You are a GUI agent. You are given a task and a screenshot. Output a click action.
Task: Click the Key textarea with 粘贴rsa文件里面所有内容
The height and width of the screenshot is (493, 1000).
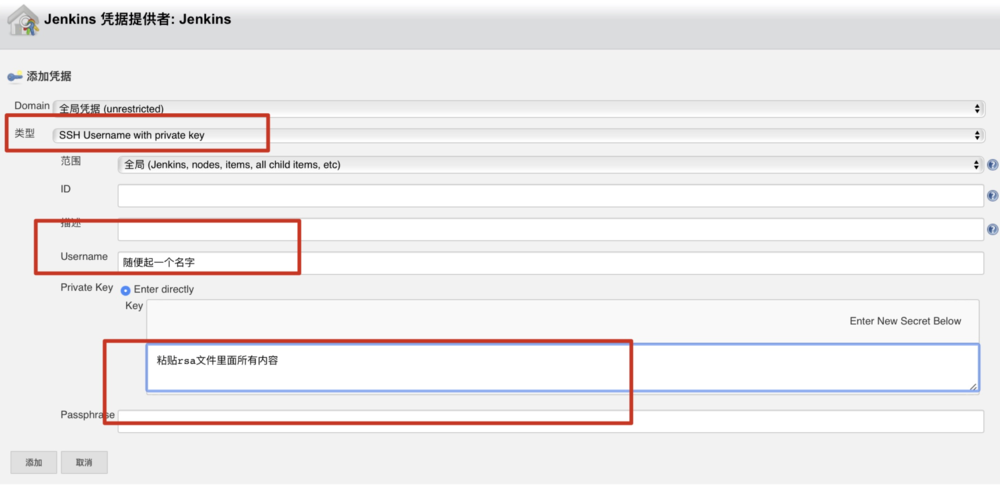(x=562, y=367)
